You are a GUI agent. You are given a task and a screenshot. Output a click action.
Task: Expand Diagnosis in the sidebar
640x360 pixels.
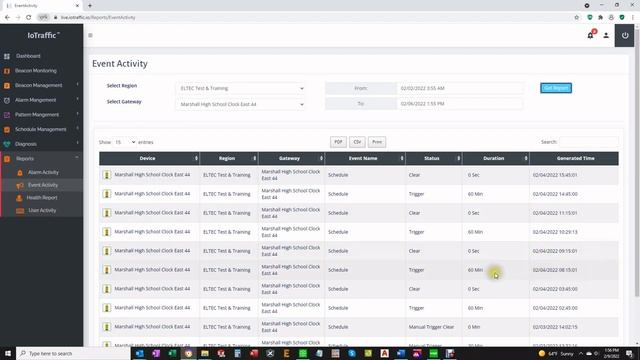(x=41, y=144)
